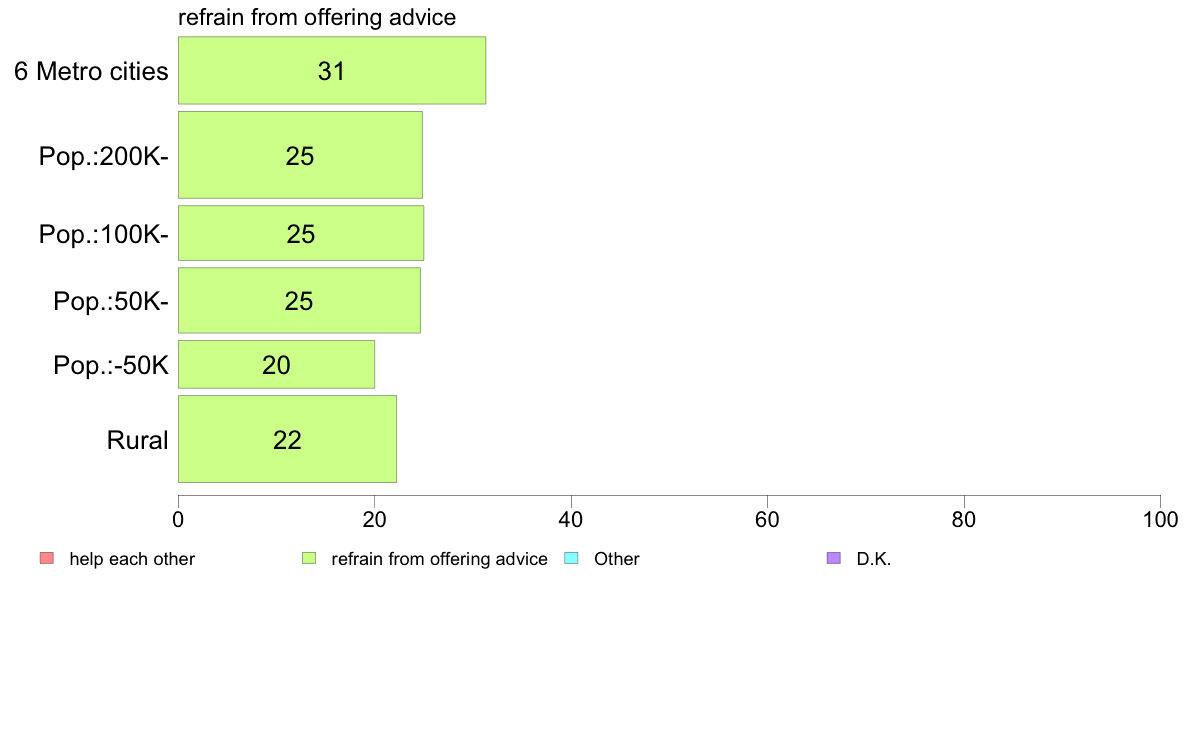Image resolution: width=1188 pixels, height=736 pixels.
Task: Click the chart title refrain from offering advice
Action: point(317,17)
